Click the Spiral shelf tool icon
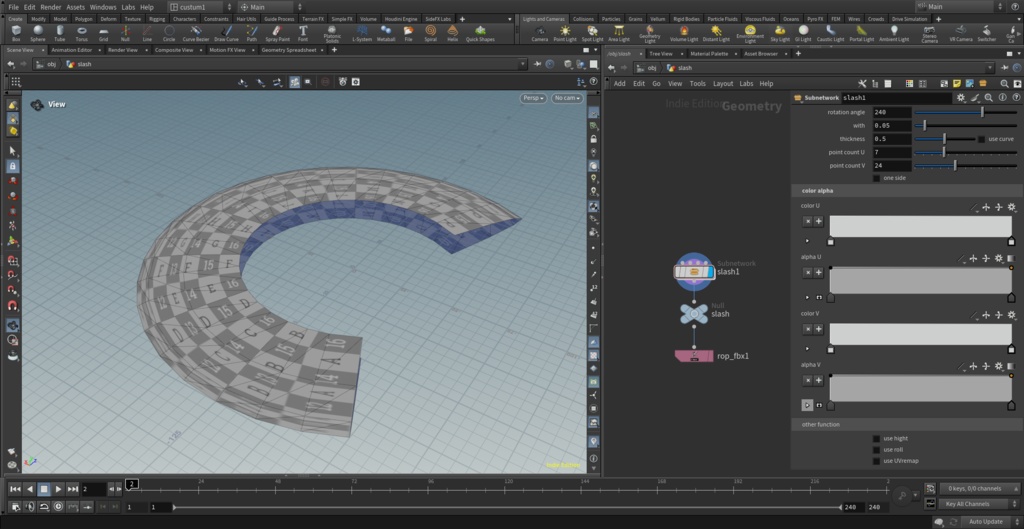 430,32
